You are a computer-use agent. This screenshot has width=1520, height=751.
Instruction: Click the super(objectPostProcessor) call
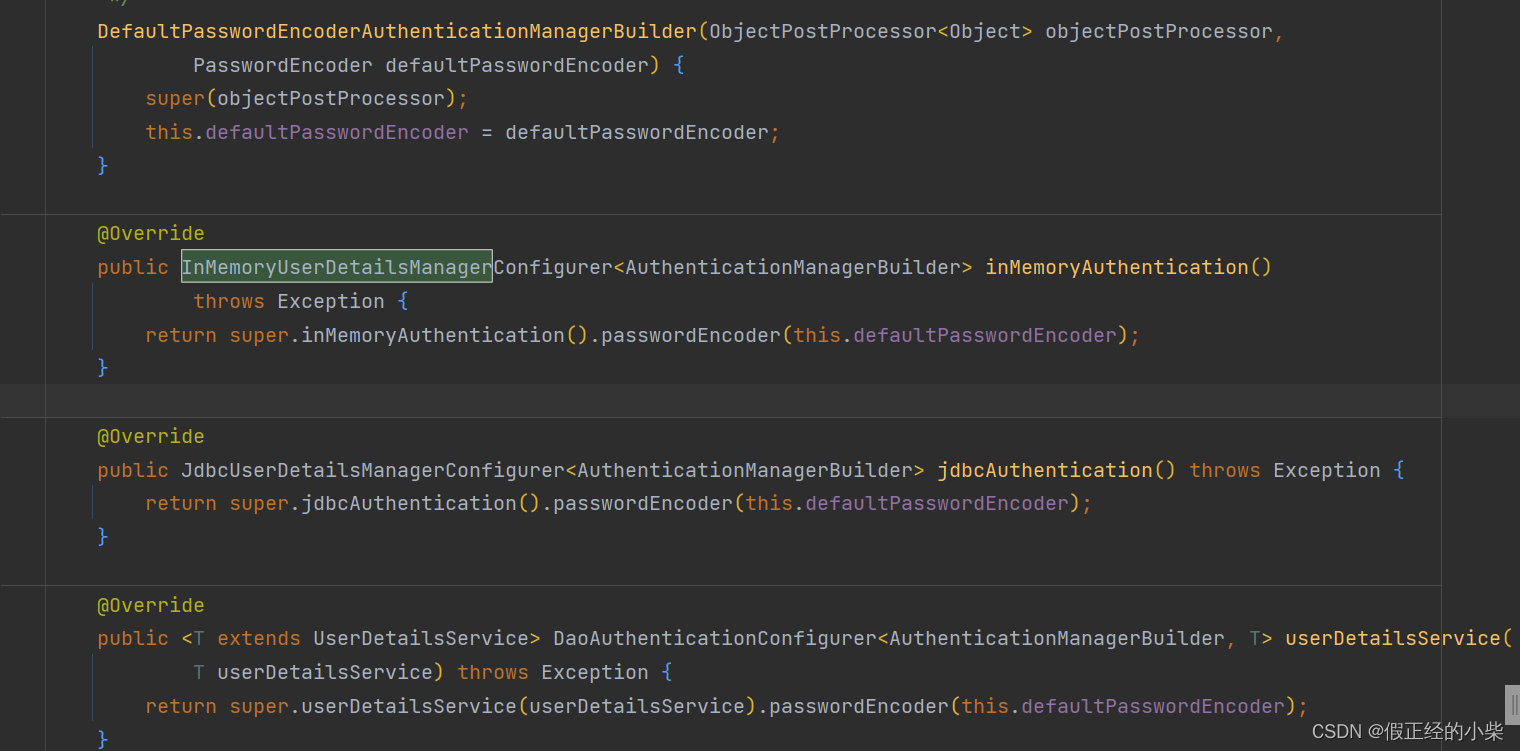pyautogui.click(x=301, y=99)
